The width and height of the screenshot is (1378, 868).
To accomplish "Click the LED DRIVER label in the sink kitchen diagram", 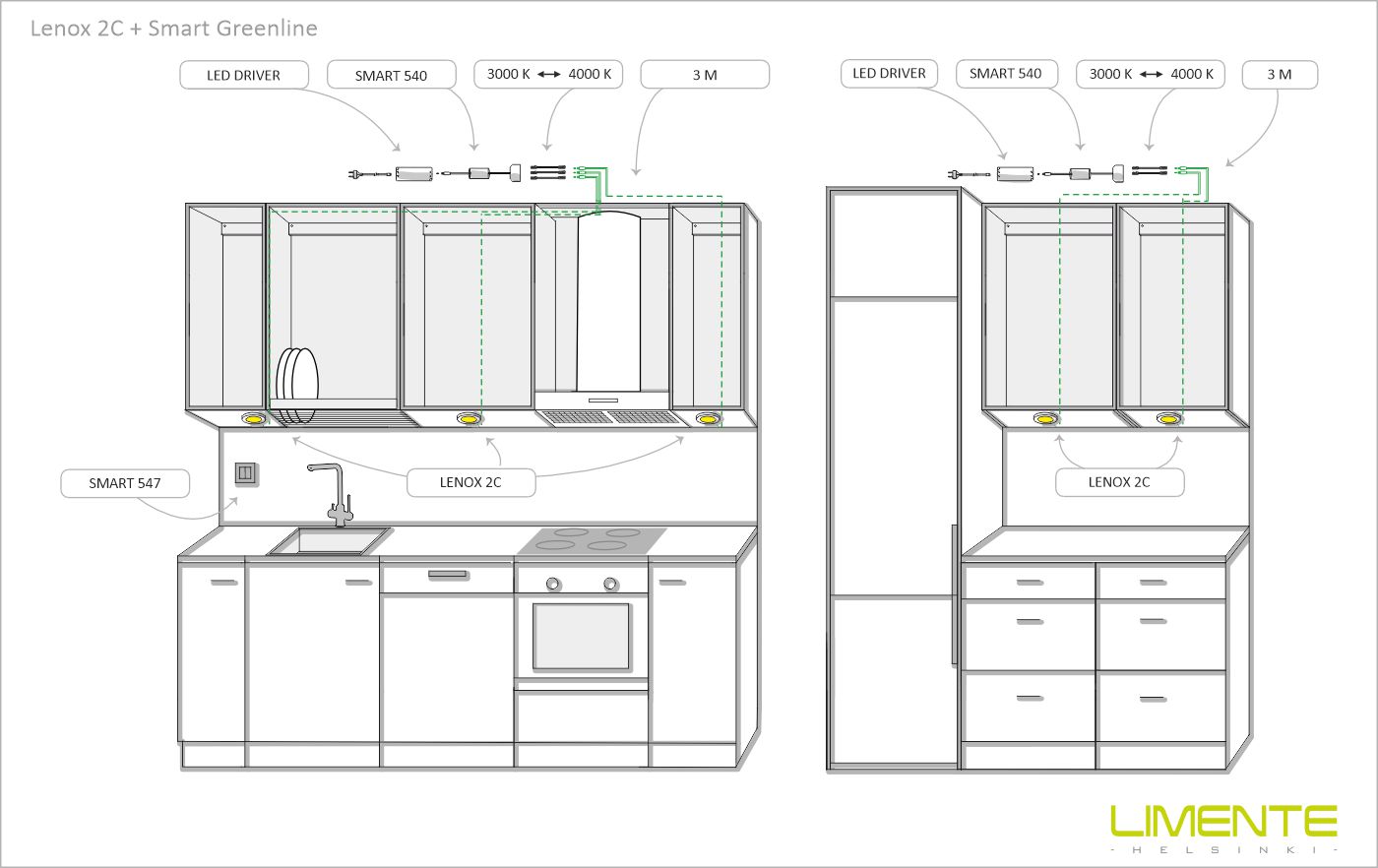I will pyautogui.click(x=244, y=75).
